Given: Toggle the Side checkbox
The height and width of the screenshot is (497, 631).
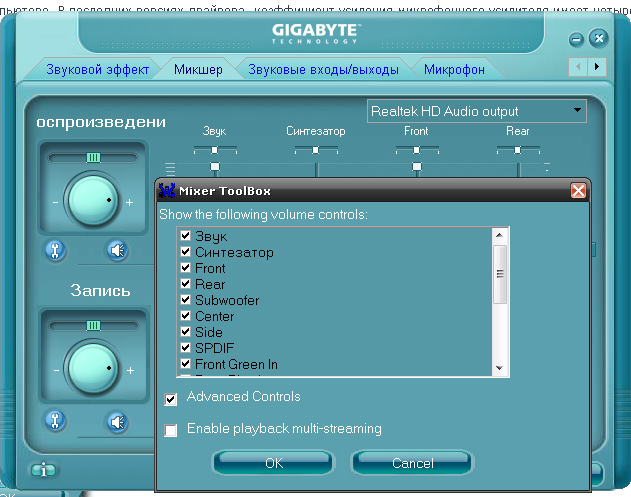Looking at the screenshot, I should pyautogui.click(x=186, y=331).
